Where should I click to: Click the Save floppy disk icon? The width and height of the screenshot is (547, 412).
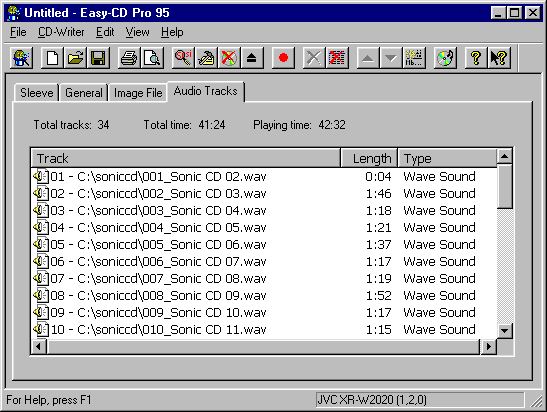[98, 58]
